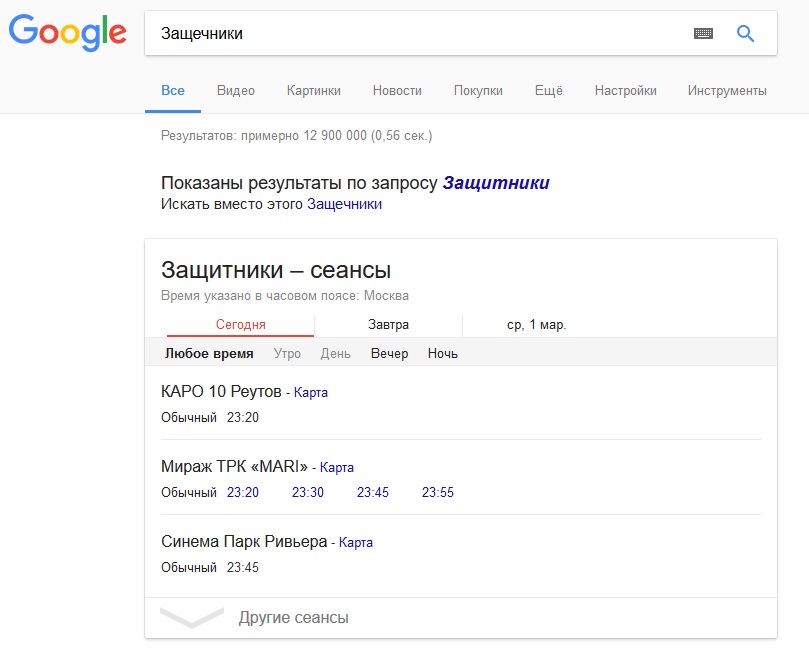Click the Google logo
Viewport: 809px width, 655px height.
pos(68,34)
